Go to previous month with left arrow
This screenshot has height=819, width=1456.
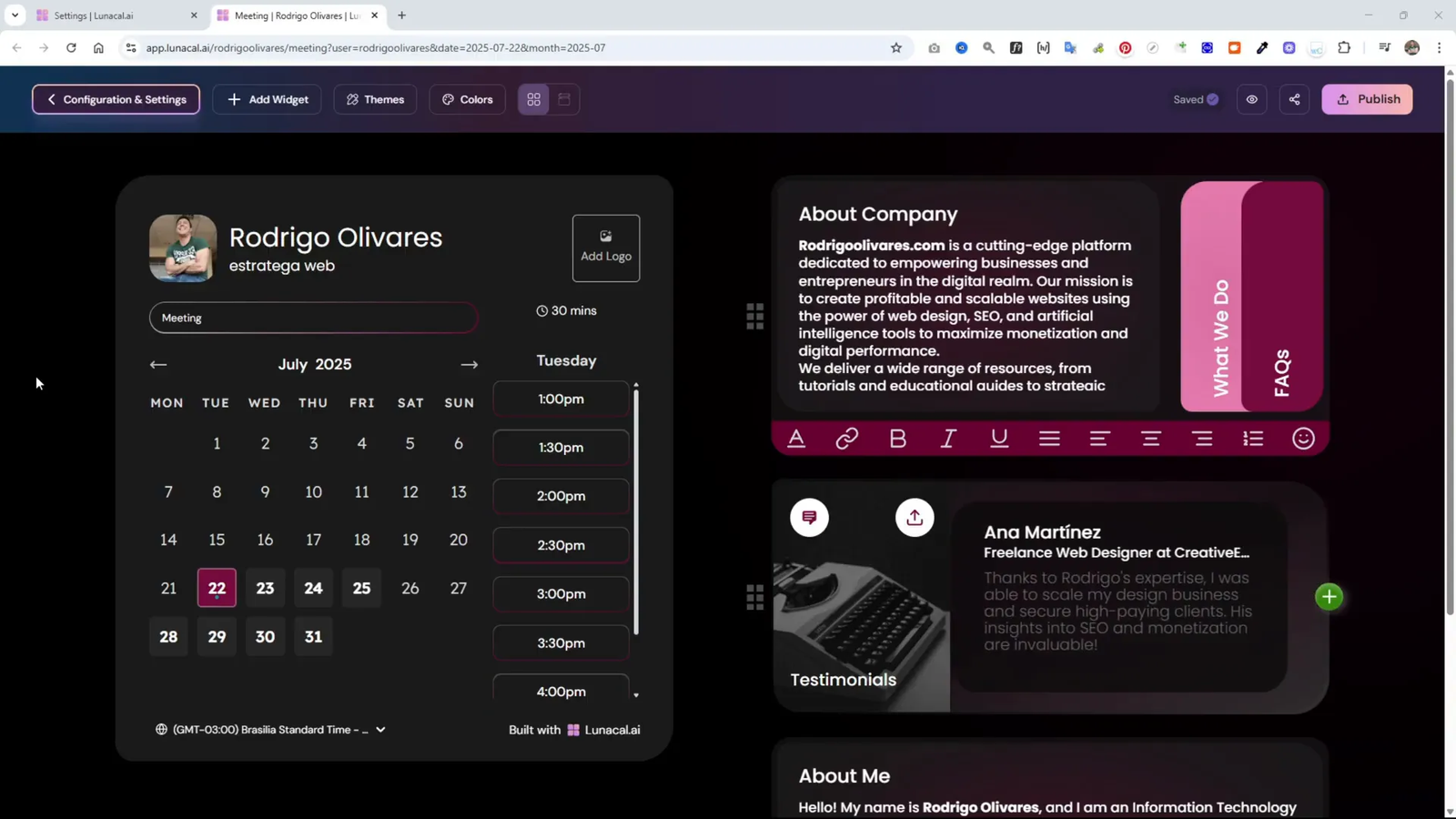tap(157, 364)
